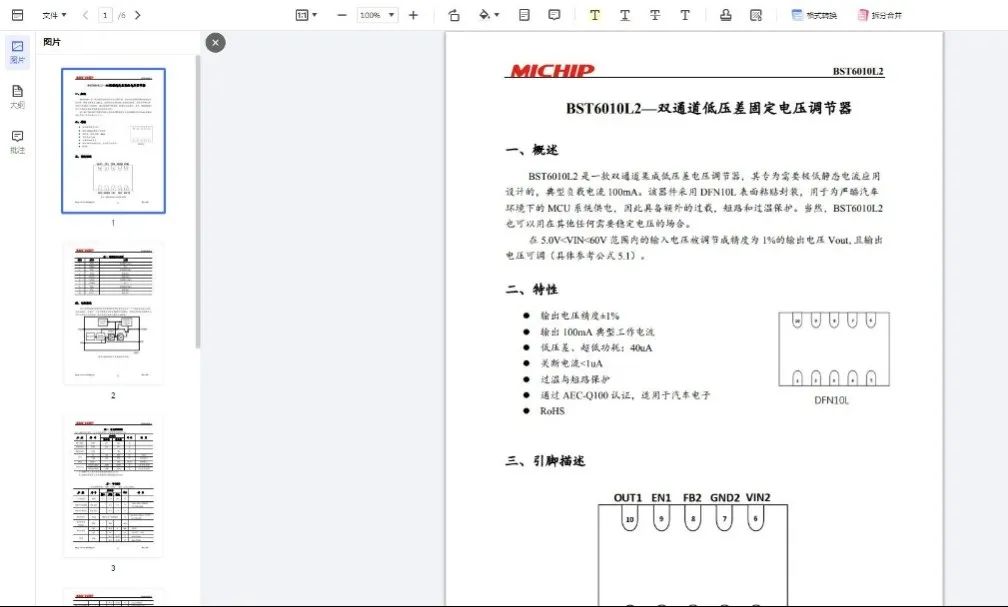Toggle the sidebar panel icon
The width and height of the screenshot is (1008, 607).
[x=17, y=15]
